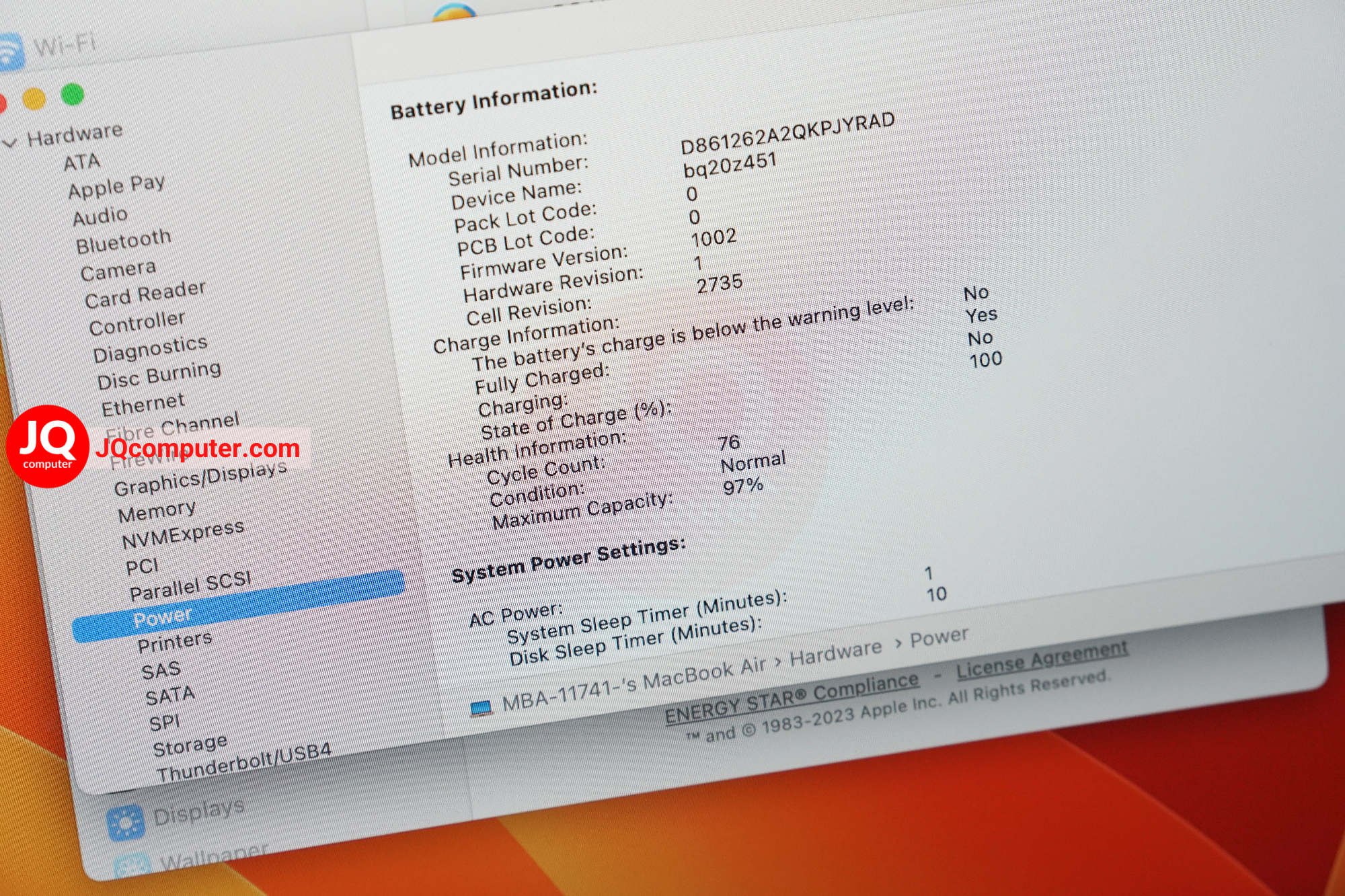Click MBA-11741's MacBook Air path segment
This screenshot has width=1345, height=896.
634,685
